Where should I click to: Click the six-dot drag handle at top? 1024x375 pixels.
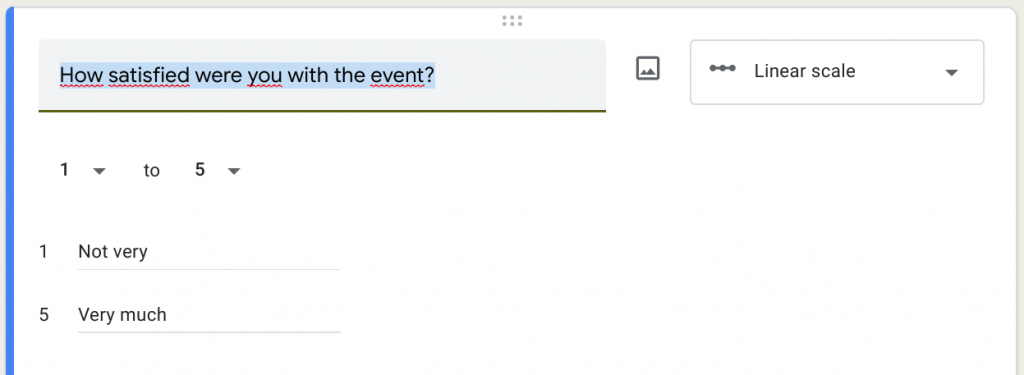point(512,21)
